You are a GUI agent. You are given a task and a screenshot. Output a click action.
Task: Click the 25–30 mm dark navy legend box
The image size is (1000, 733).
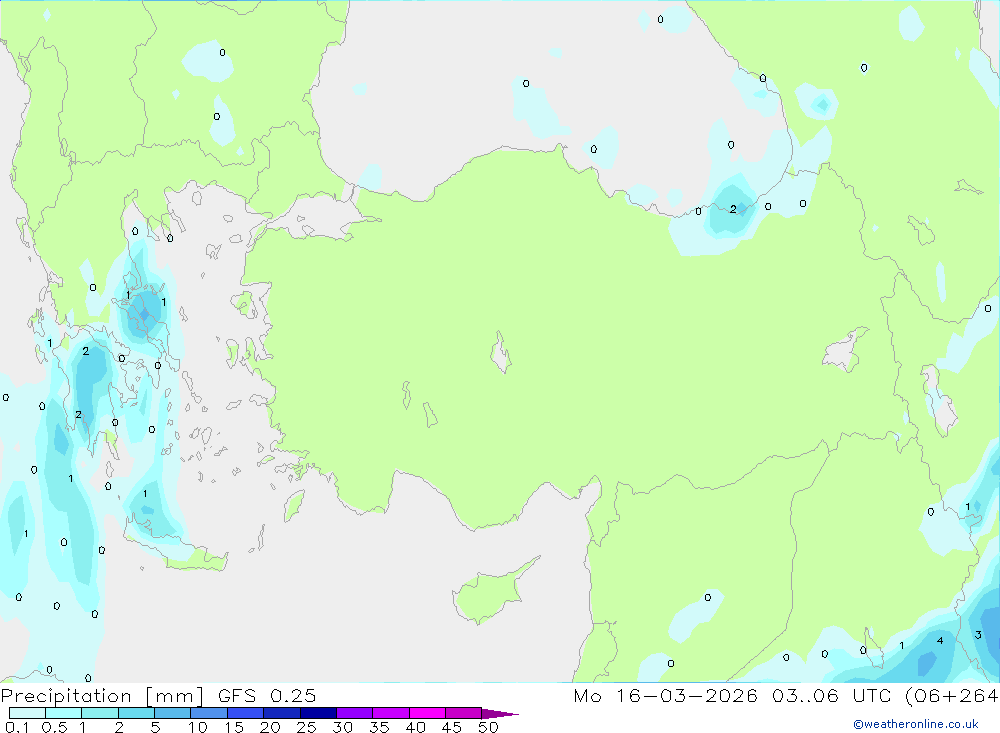click(x=318, y=713)
